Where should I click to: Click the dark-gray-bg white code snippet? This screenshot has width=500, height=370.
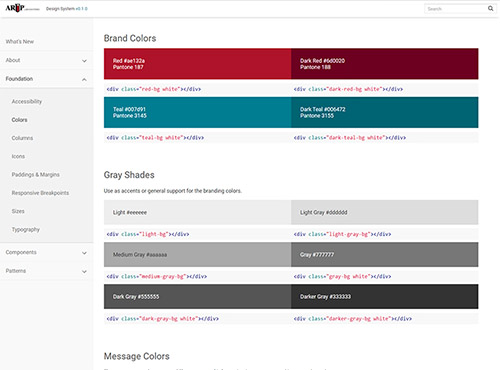pyautogui.click(x=163, y=319)
